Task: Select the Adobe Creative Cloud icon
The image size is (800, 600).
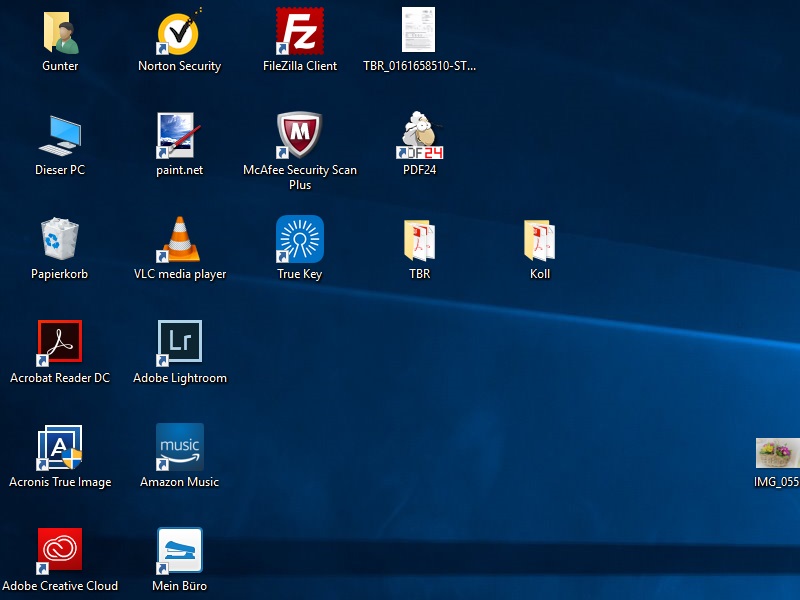Action: coord(60,551)
